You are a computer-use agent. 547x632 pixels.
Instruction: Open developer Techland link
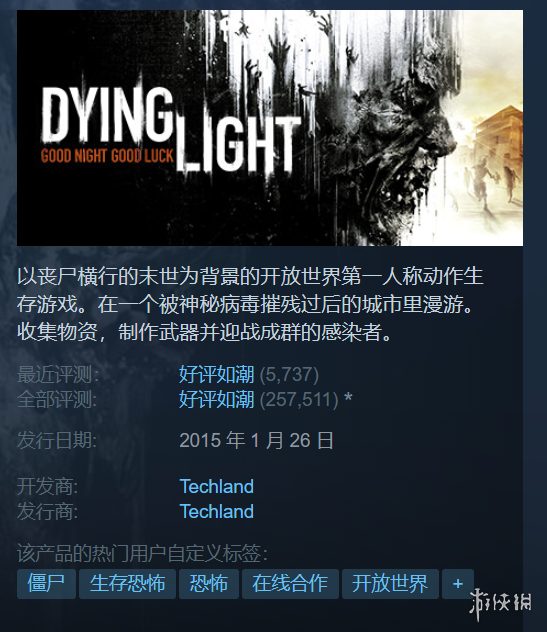216,486
